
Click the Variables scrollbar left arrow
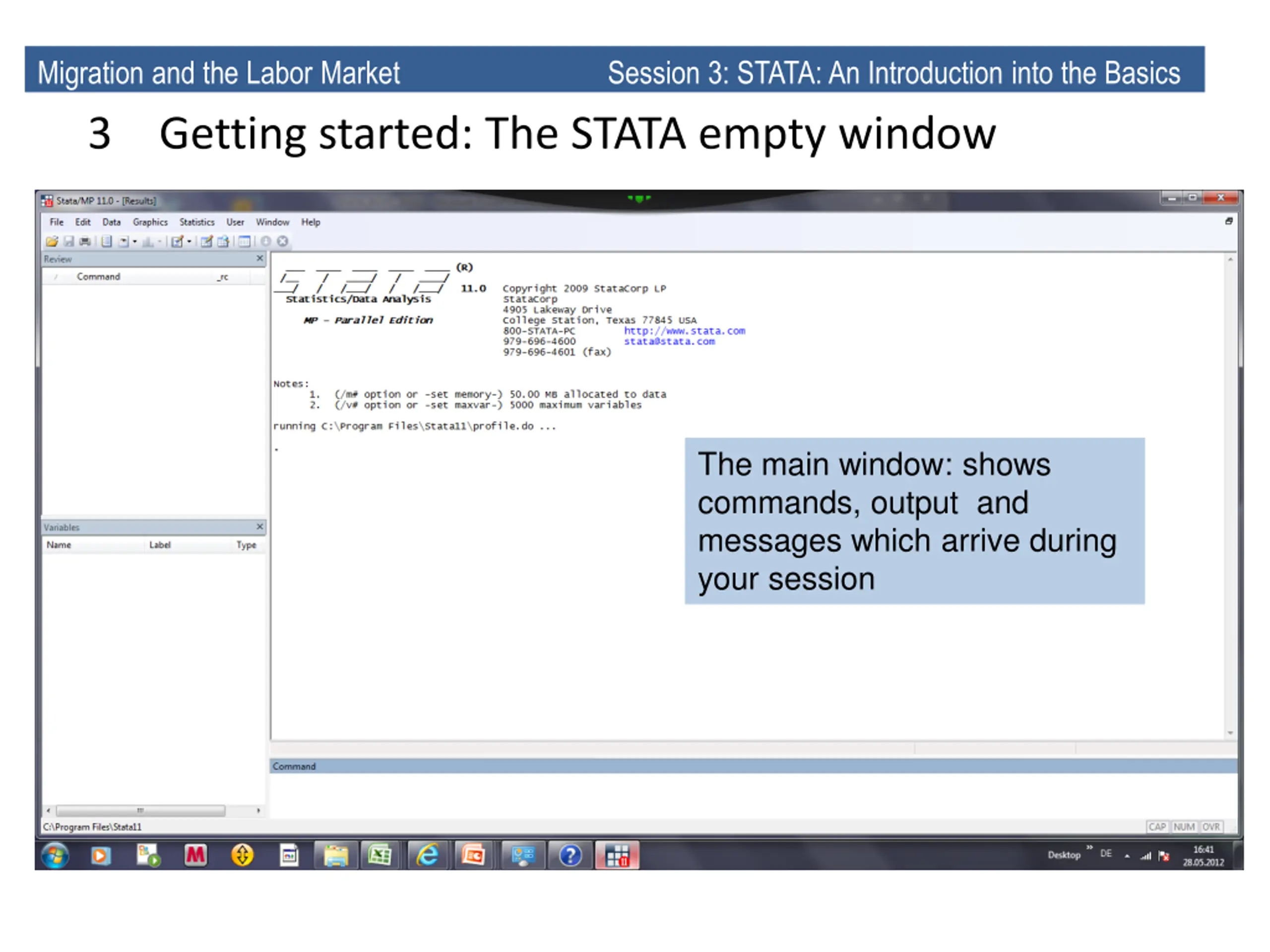[48, 811]
